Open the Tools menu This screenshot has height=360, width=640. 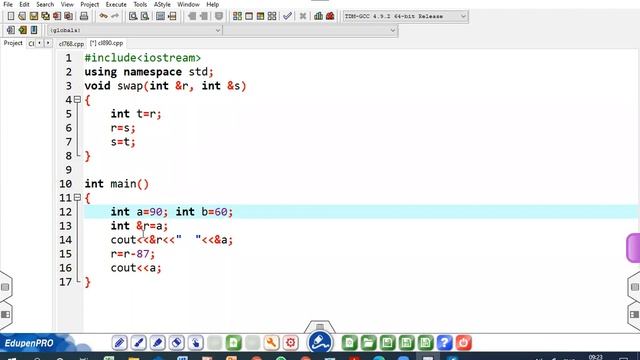pos(140,4)
